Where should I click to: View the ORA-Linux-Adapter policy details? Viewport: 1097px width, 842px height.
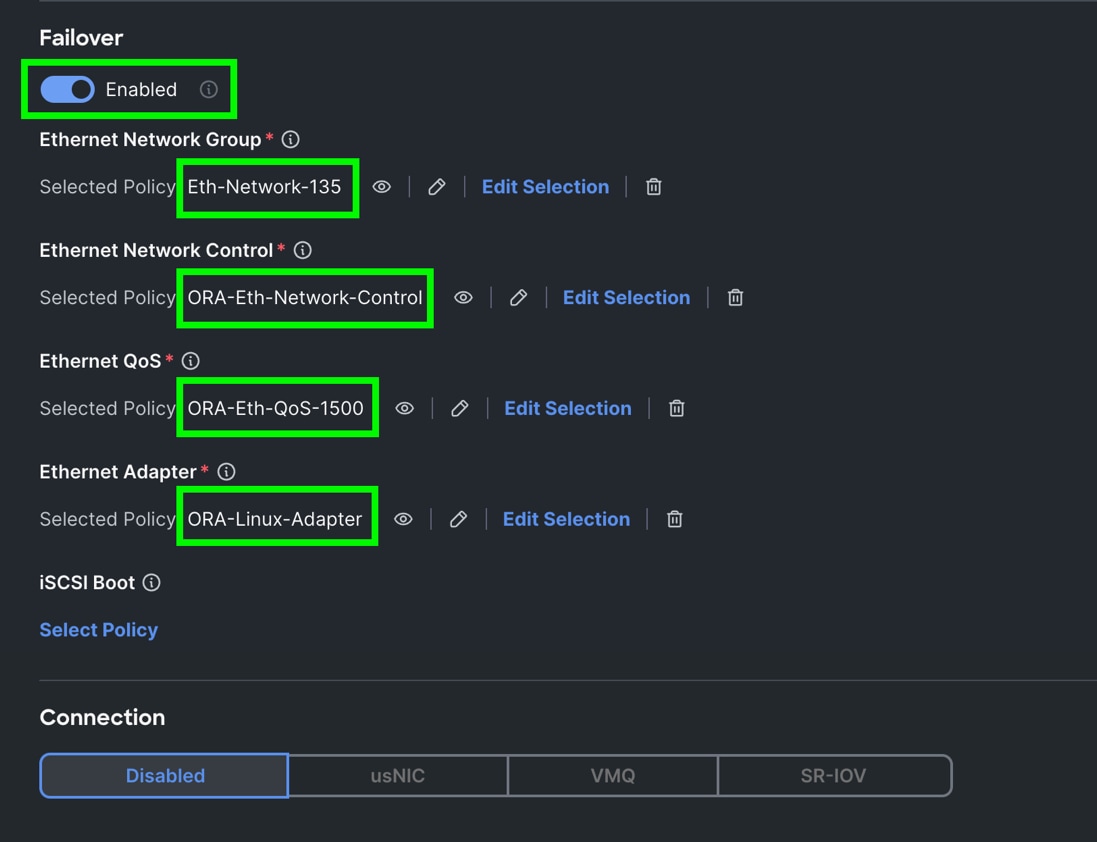pos(403,520)
